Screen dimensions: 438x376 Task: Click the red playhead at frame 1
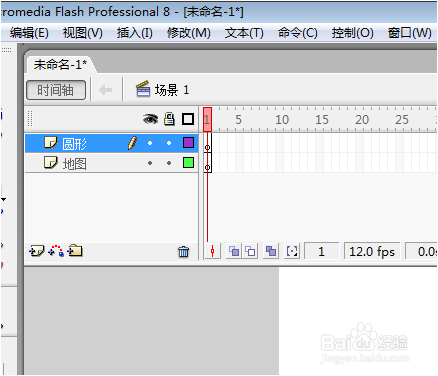(207, 119)
